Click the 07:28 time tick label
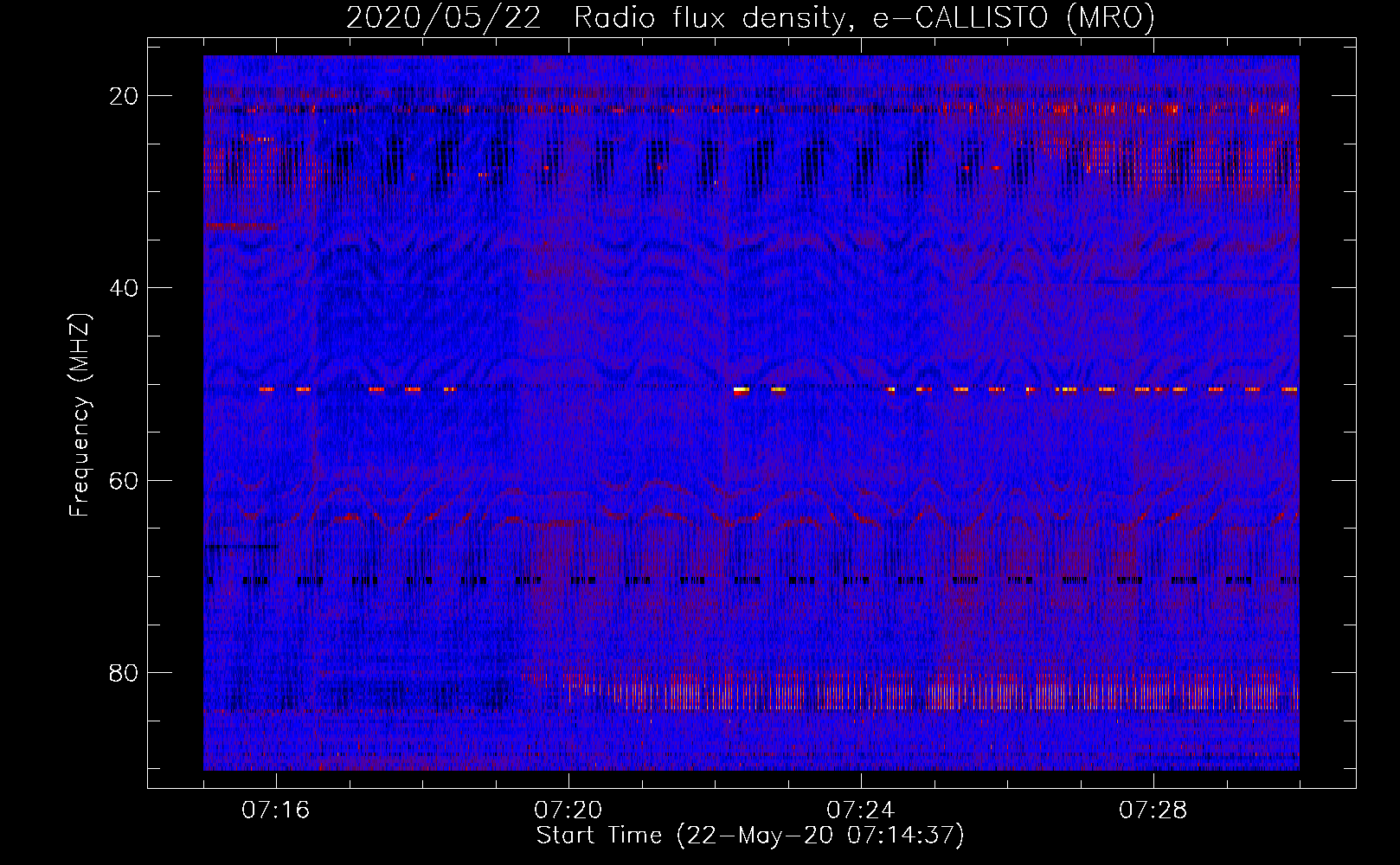1400x865 pixels. (x=1153, y=811)
